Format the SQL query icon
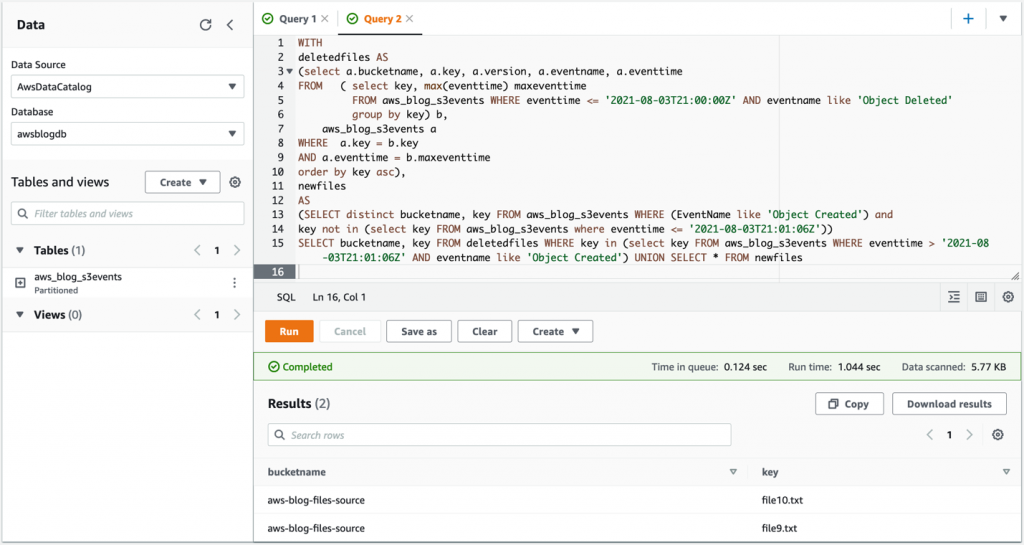Screen dimensions: 1024x545 pos(954,297)
